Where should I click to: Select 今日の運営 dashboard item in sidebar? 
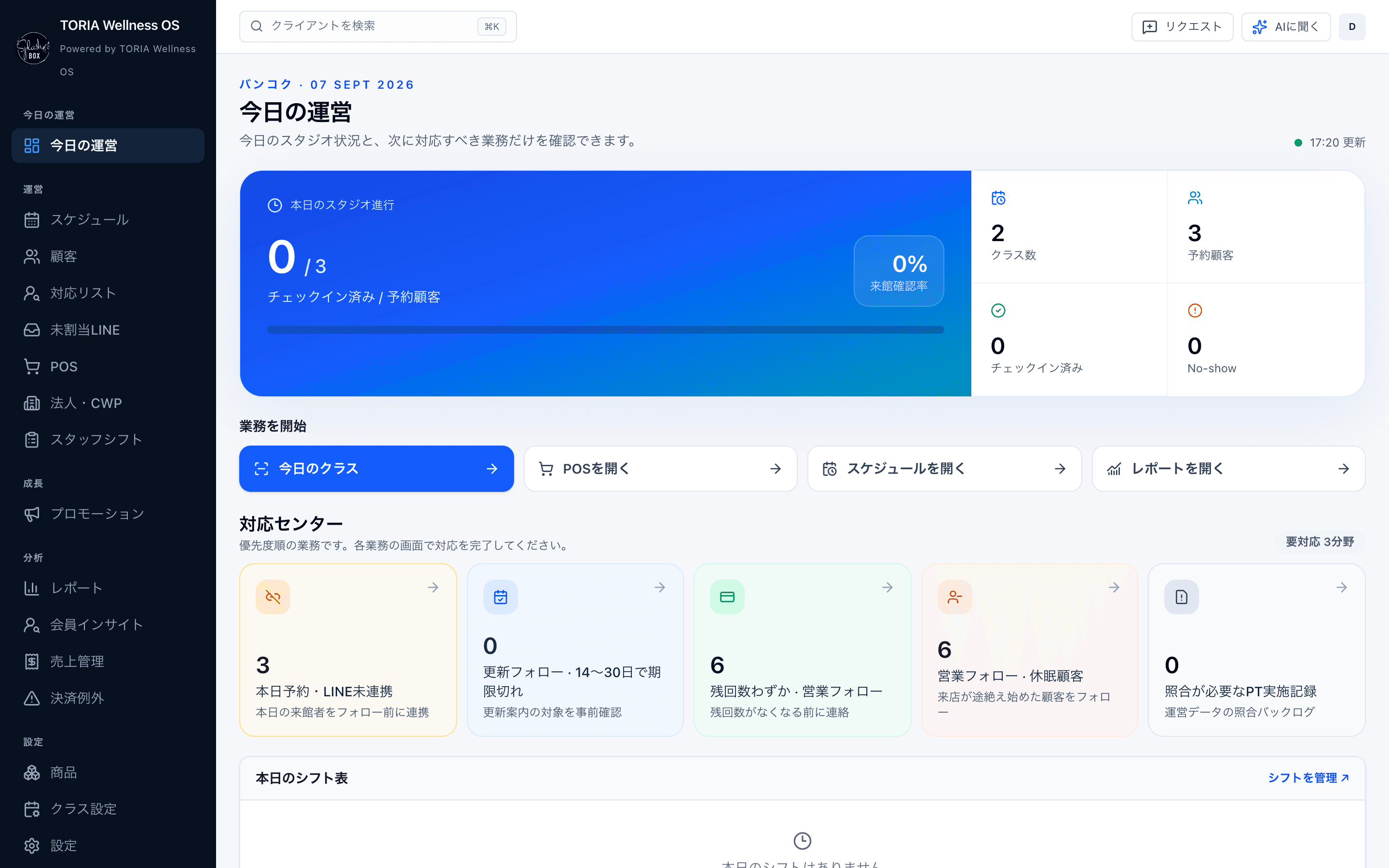coord(108,145)
